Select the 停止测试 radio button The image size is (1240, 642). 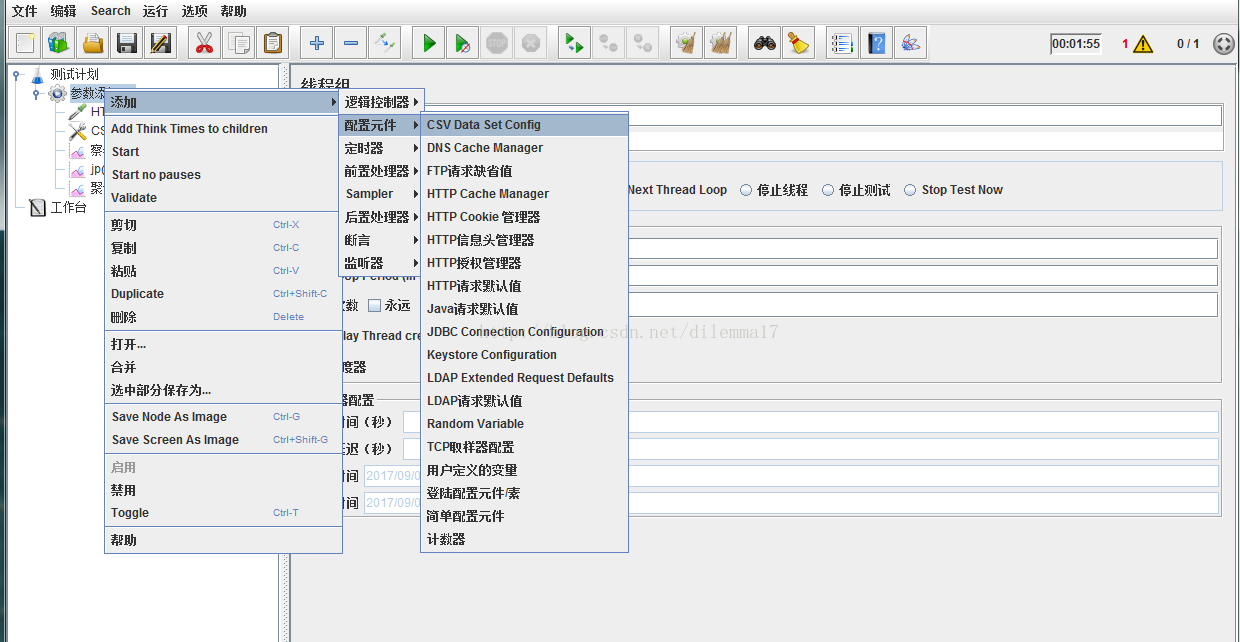[x=828, y=190]
